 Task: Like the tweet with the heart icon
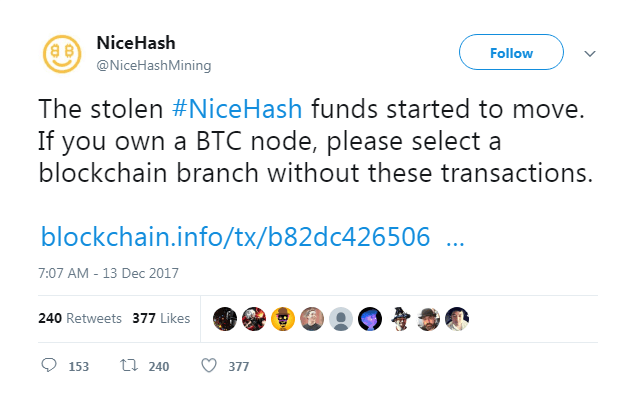point(209,365)
